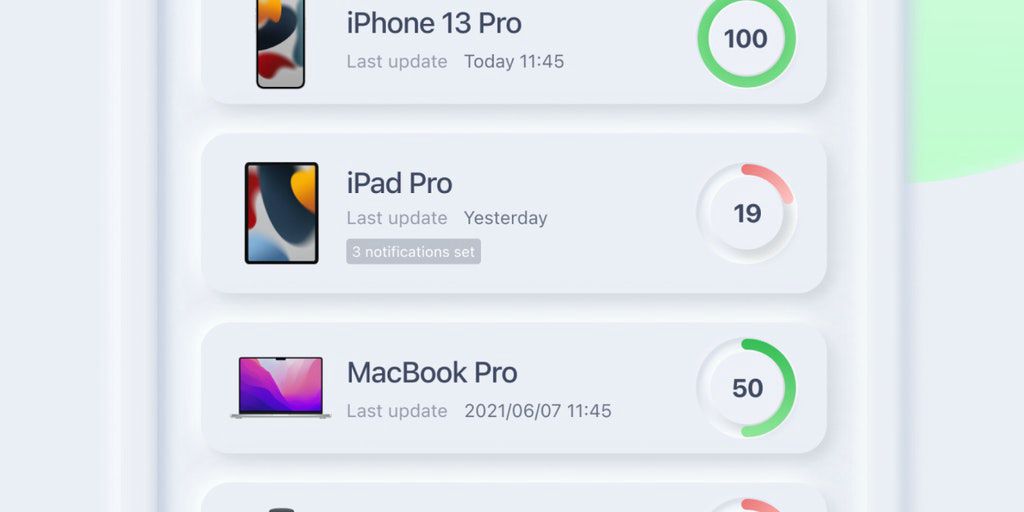This screenshot has height=512, width=1024.
Task: Click '2021/06/07 11:45' update timestamp
Action: (x=537, y=411)
